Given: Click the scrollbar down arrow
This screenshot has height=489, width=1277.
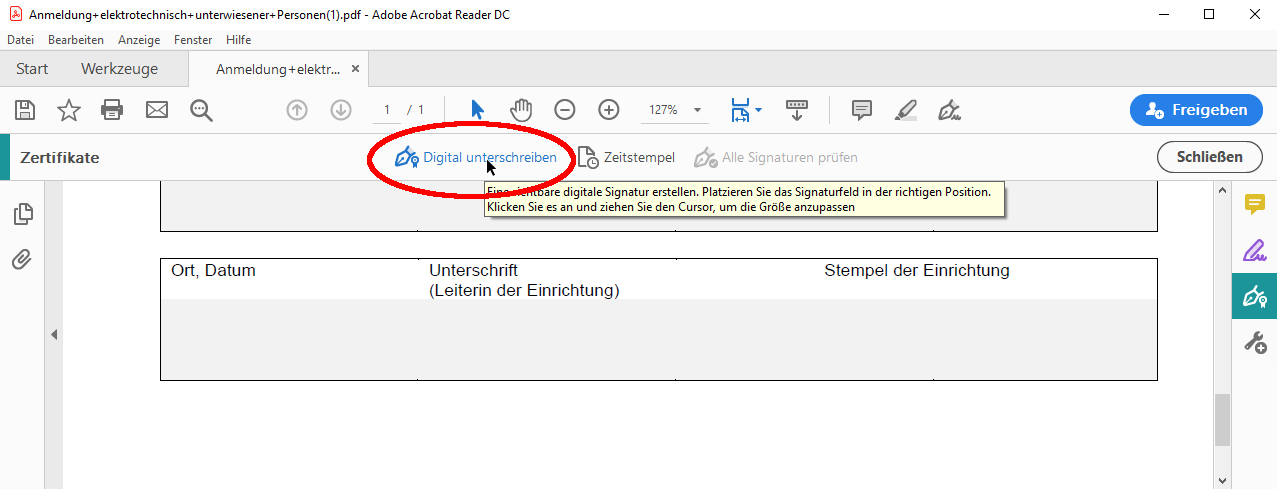Looking at the screenshot, I should (x=1222, y=479).
